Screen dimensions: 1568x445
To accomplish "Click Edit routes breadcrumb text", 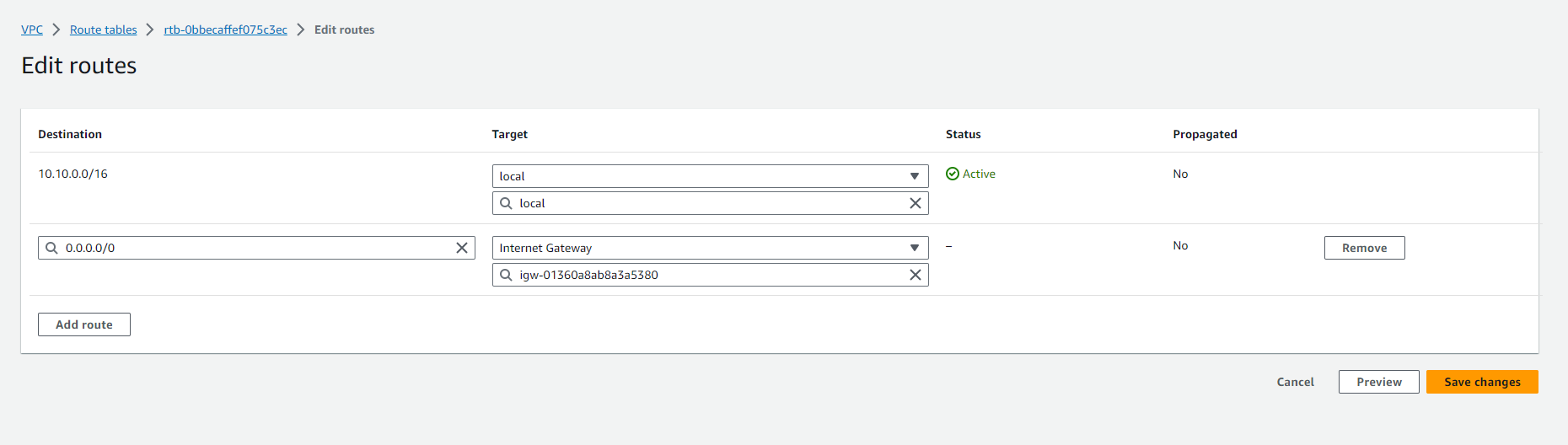I will click(x=344, y=29).
